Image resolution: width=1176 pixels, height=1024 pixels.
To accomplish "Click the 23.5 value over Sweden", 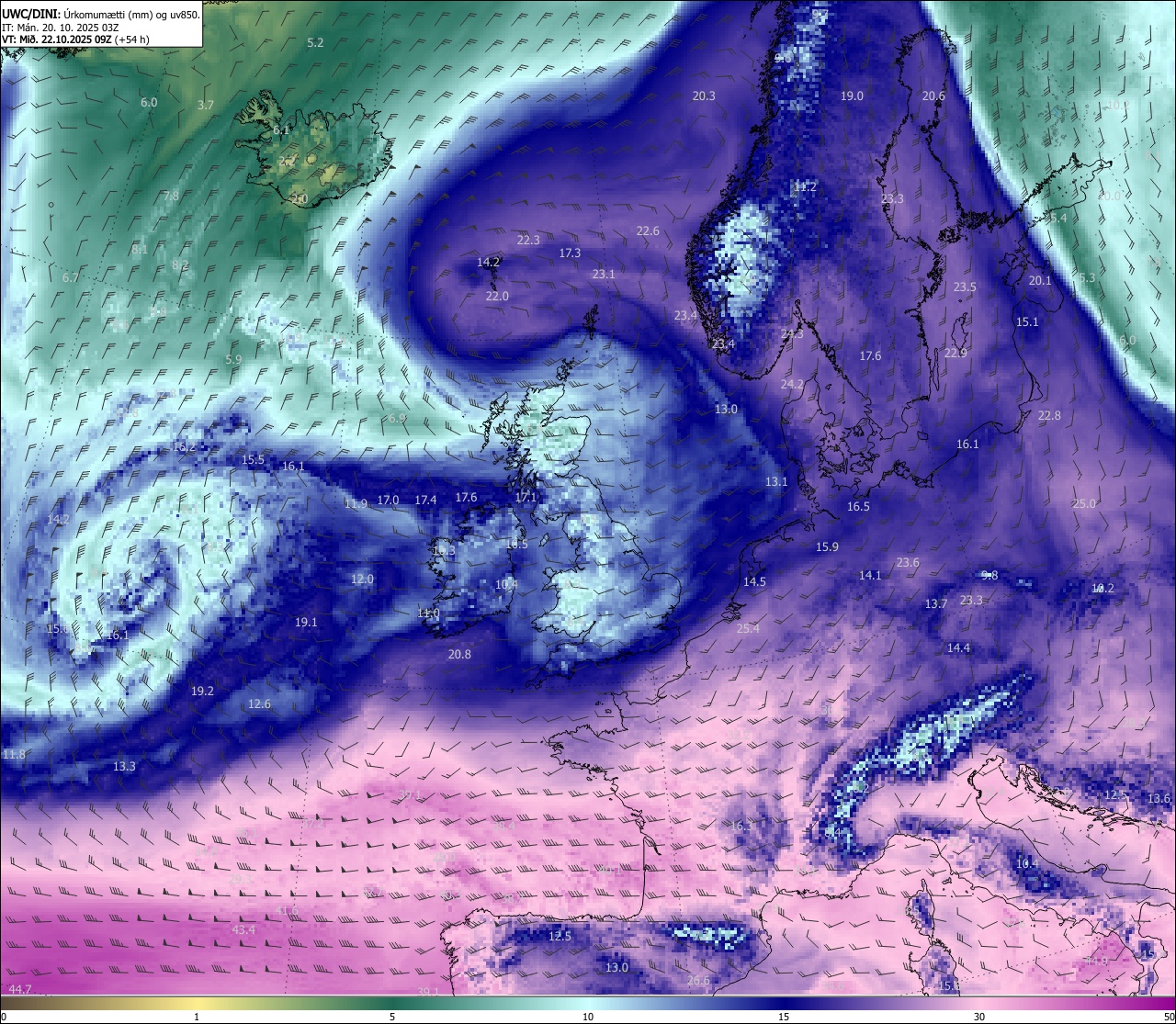I will click(965, 287).
